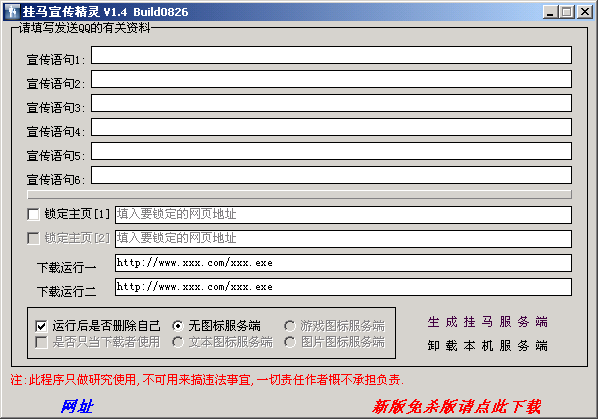
Task: Open the red 新版免杀版请点此下载 link
Action: (x=456, y=406)
